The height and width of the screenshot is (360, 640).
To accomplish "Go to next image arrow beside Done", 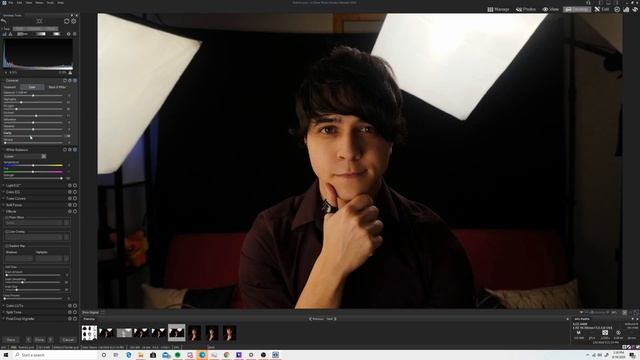I will point(51,340).
